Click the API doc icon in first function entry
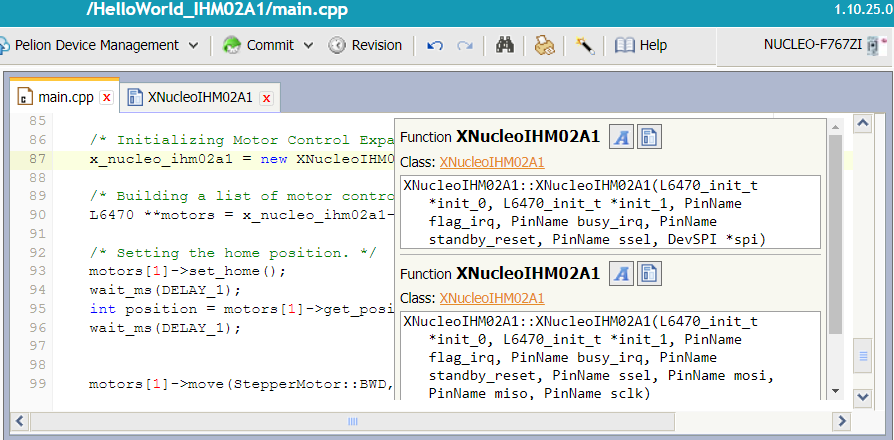894x440 pixels. click(621, 137)
